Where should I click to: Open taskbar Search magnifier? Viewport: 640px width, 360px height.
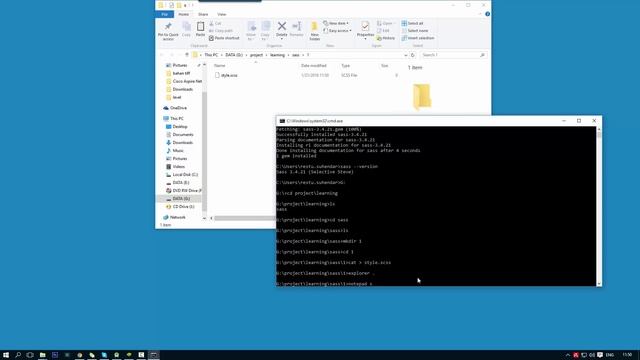[18, 355]
